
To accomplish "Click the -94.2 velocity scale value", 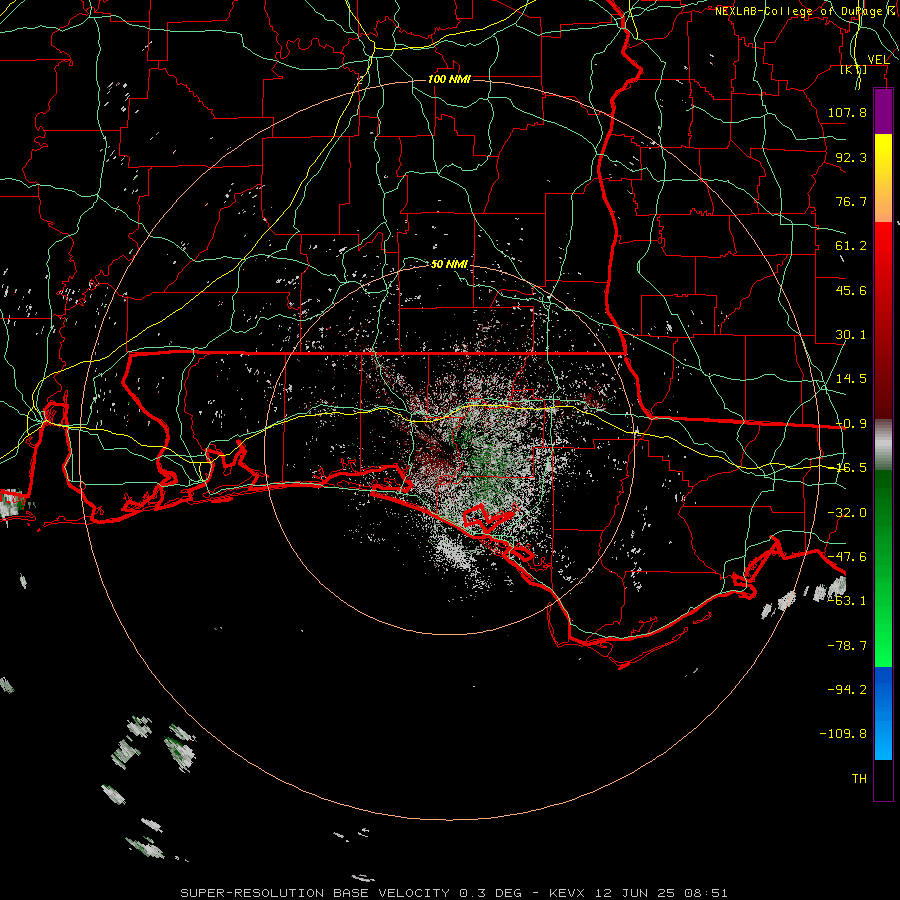I will click(847, 689).
